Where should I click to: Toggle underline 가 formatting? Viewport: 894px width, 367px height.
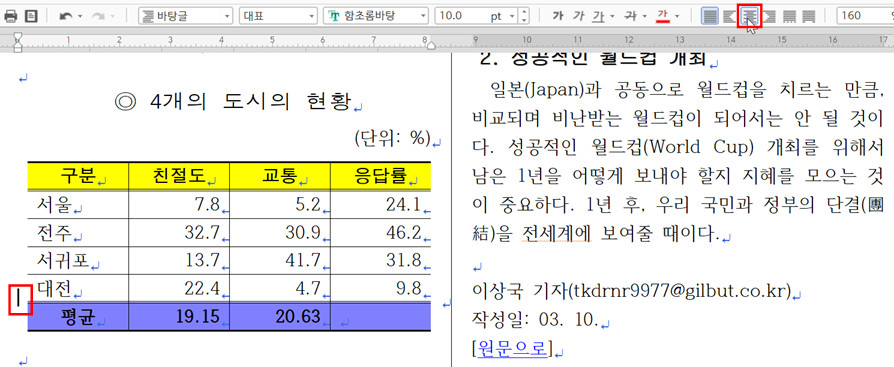click(x=598, y=16)
